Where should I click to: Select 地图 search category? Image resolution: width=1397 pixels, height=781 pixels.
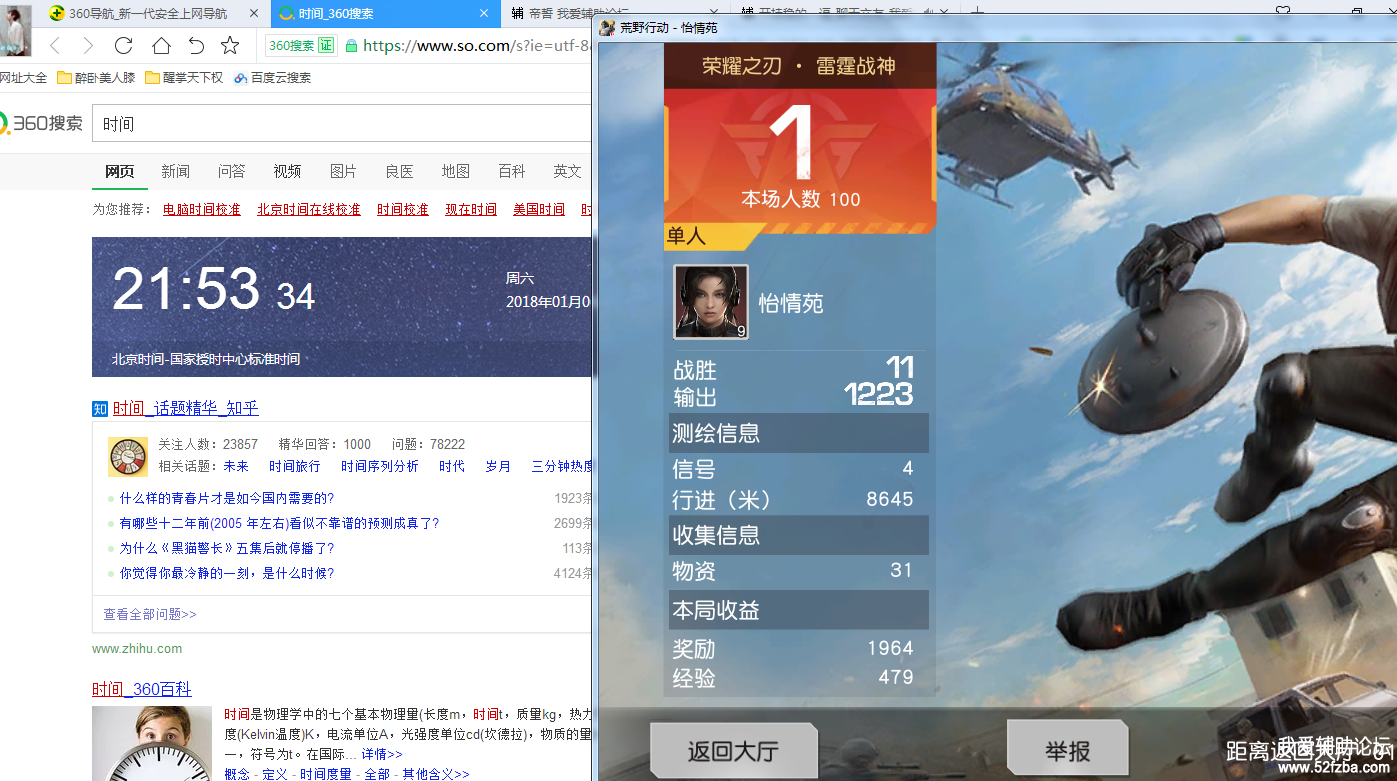(x=456, y=171)
